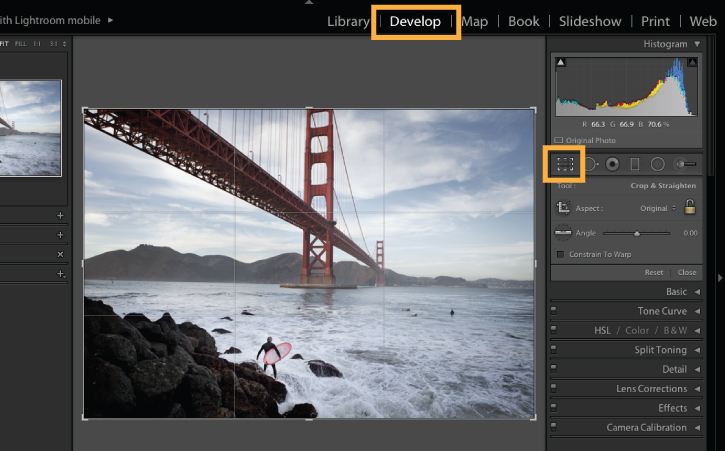Switch off the Lens Corrections panel toggle
The image size is (725, 451).
point(553,388)
